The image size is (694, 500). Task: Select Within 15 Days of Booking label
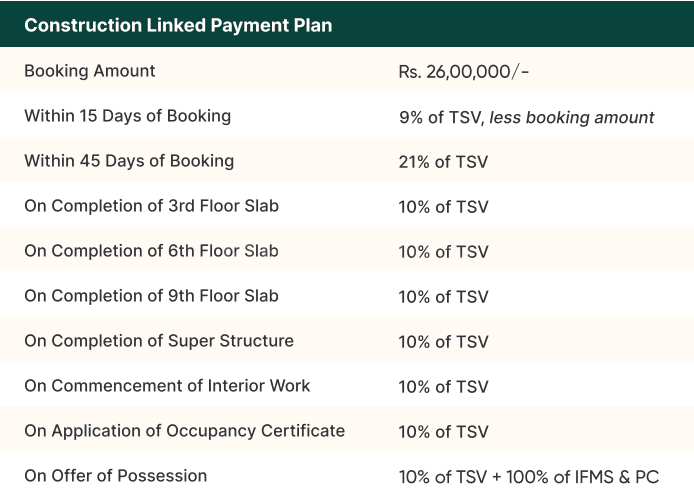pos(127,116)
